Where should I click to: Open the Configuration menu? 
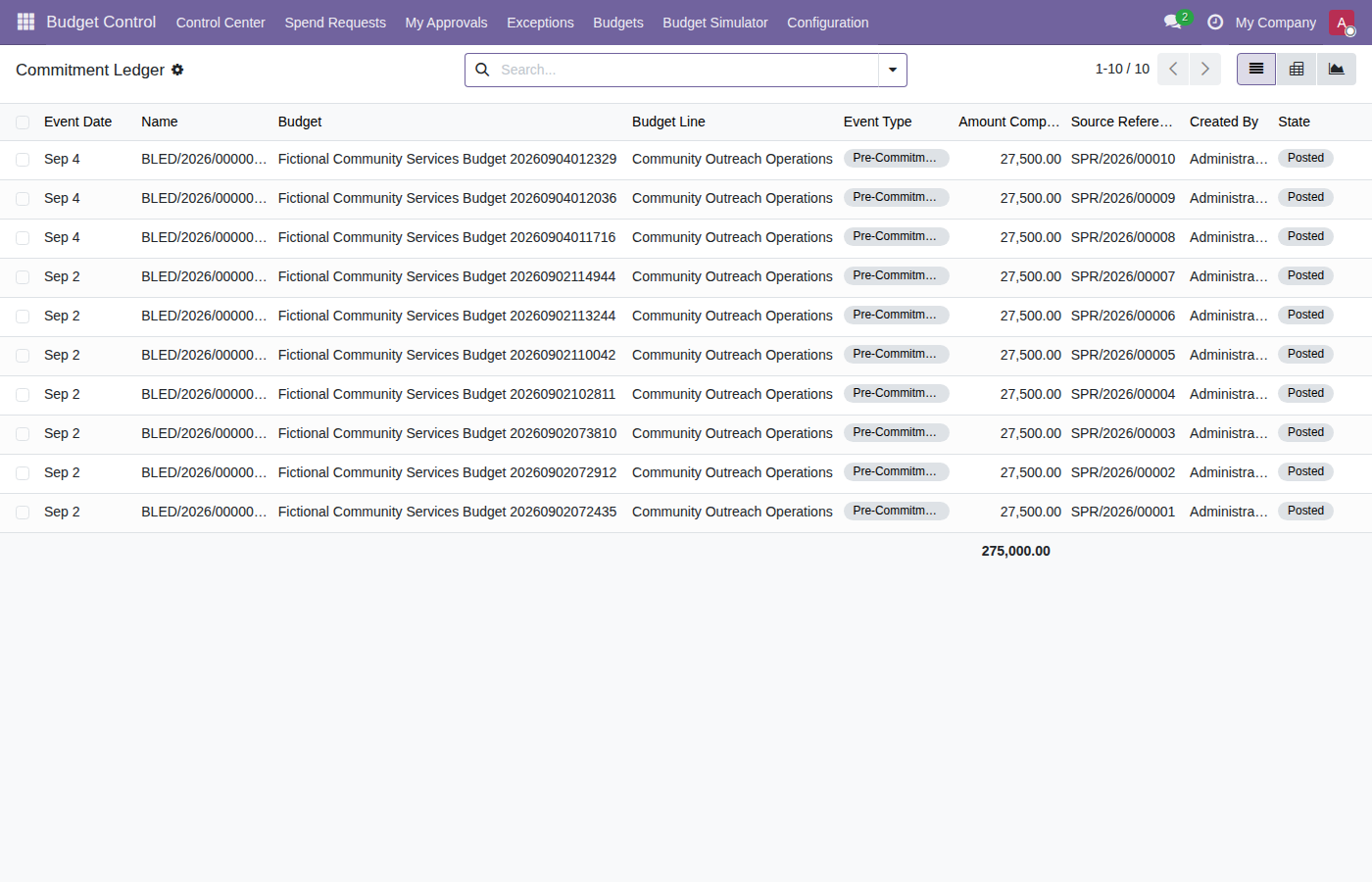click(827, 23)
